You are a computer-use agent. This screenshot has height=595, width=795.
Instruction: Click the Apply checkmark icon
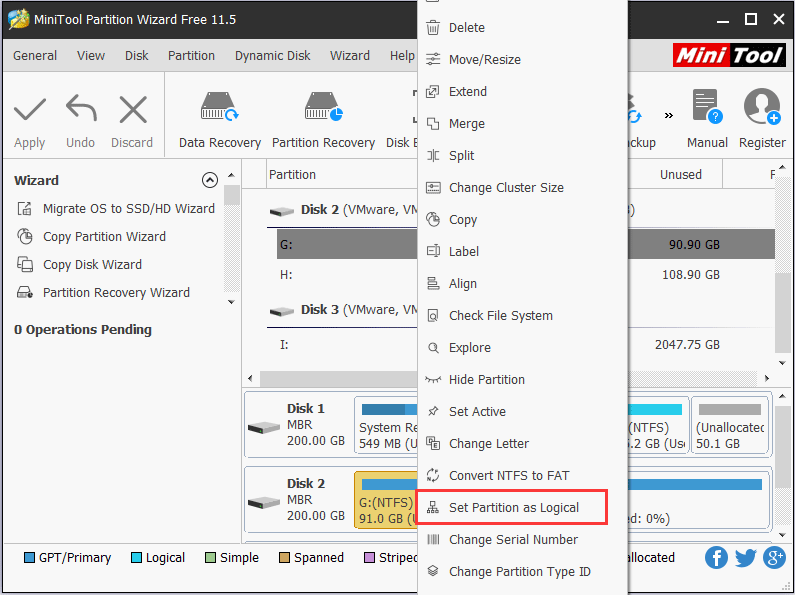[x=29, y=109]
